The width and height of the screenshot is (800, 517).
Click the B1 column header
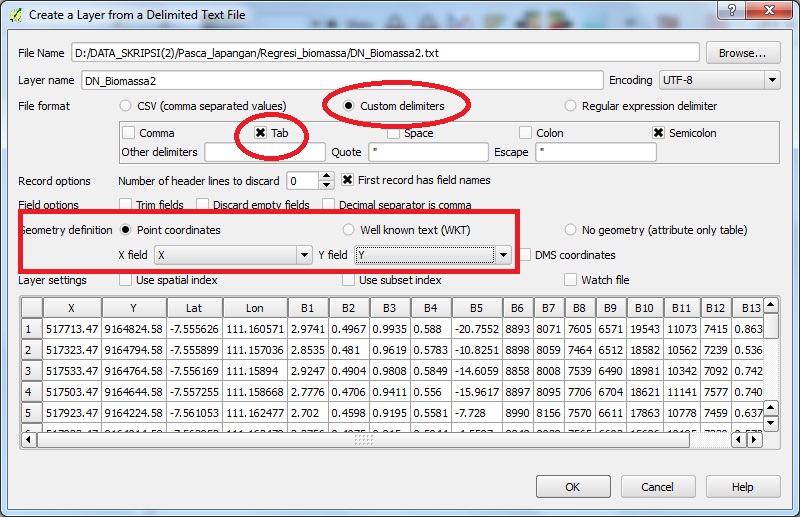pos(308,308)
